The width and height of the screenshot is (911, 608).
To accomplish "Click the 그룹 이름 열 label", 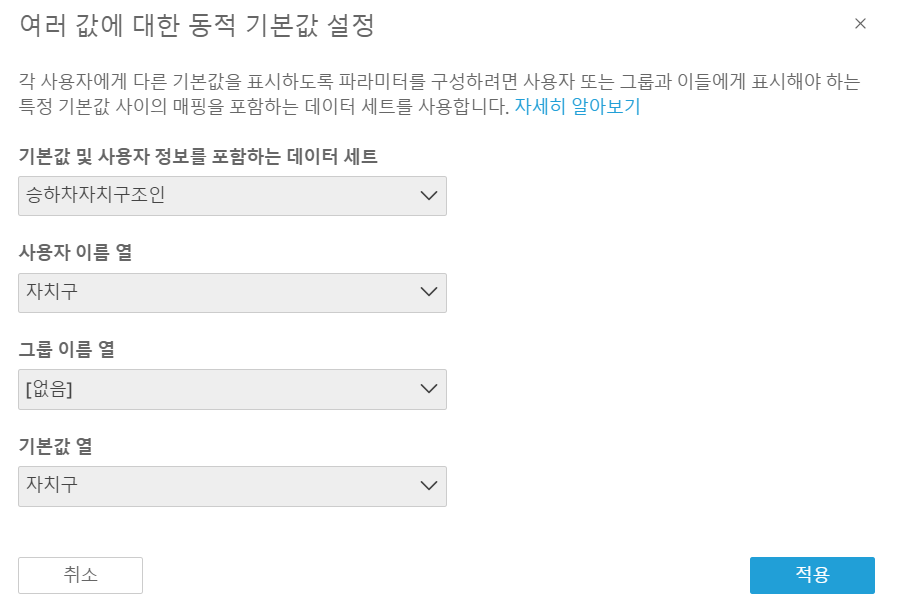I will pyautogui.click(x=67, y=349).
